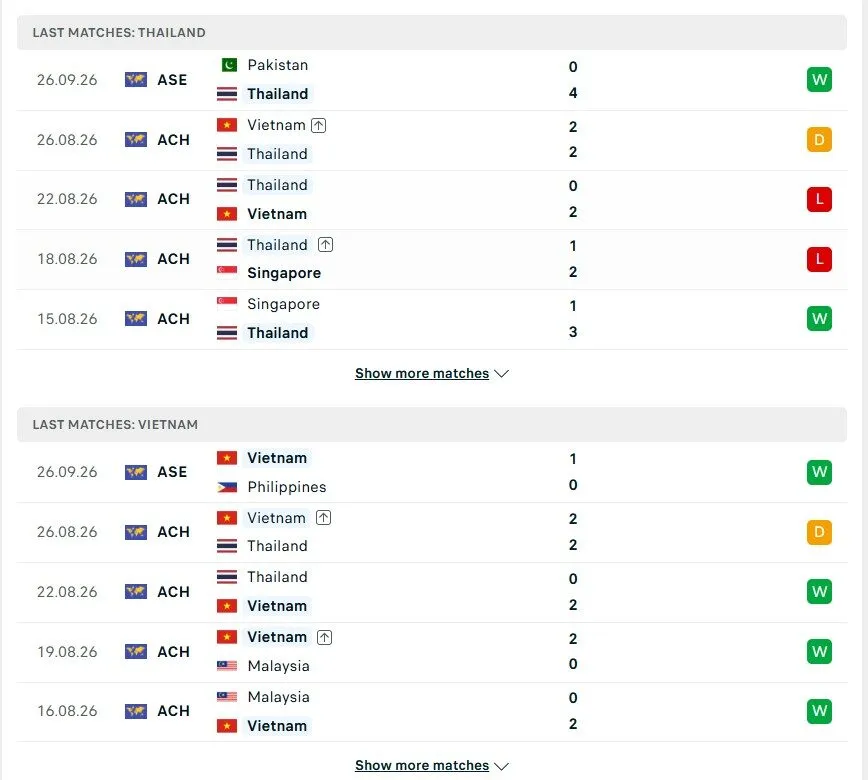Click the orange D badge in Vietnam matches

(x=819, y=532)
